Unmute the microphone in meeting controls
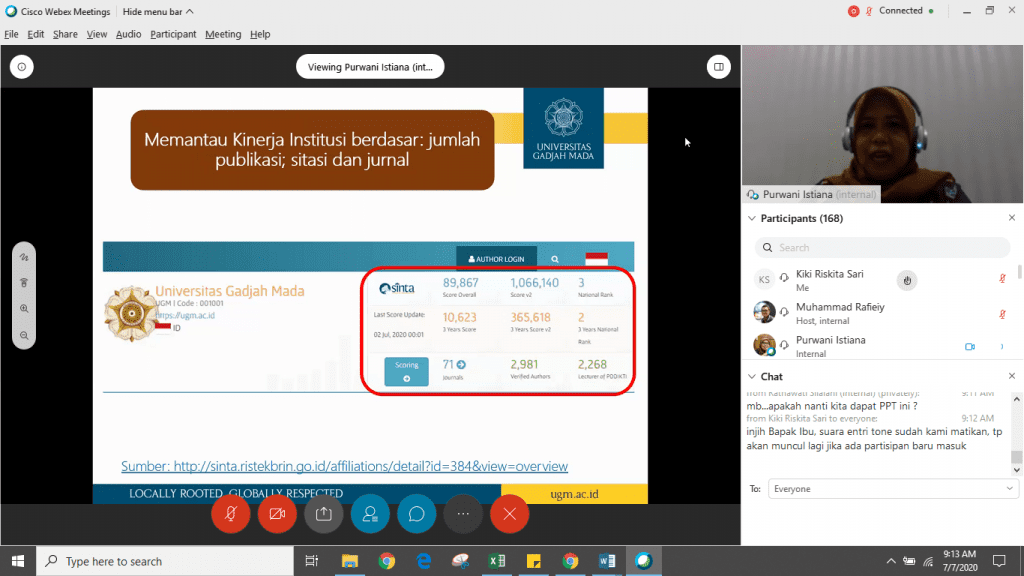The height and width of the screenshot is (576, 1024). (x=231, y=514)
